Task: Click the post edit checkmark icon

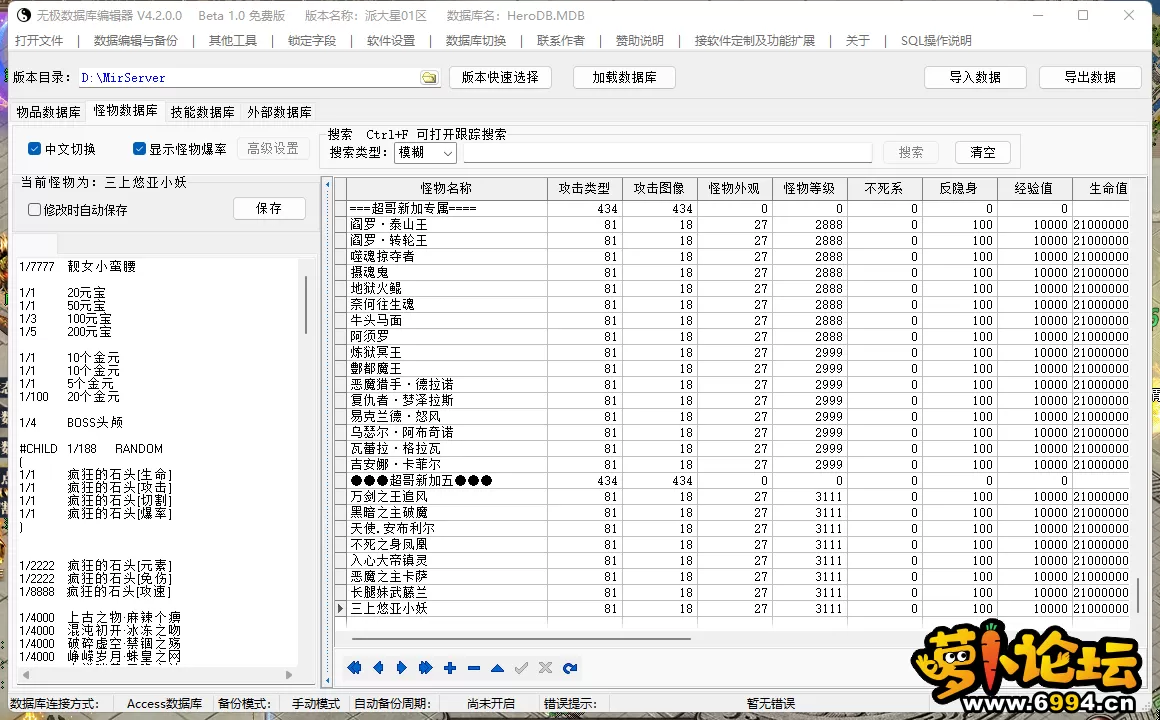Action: [522, 668]
